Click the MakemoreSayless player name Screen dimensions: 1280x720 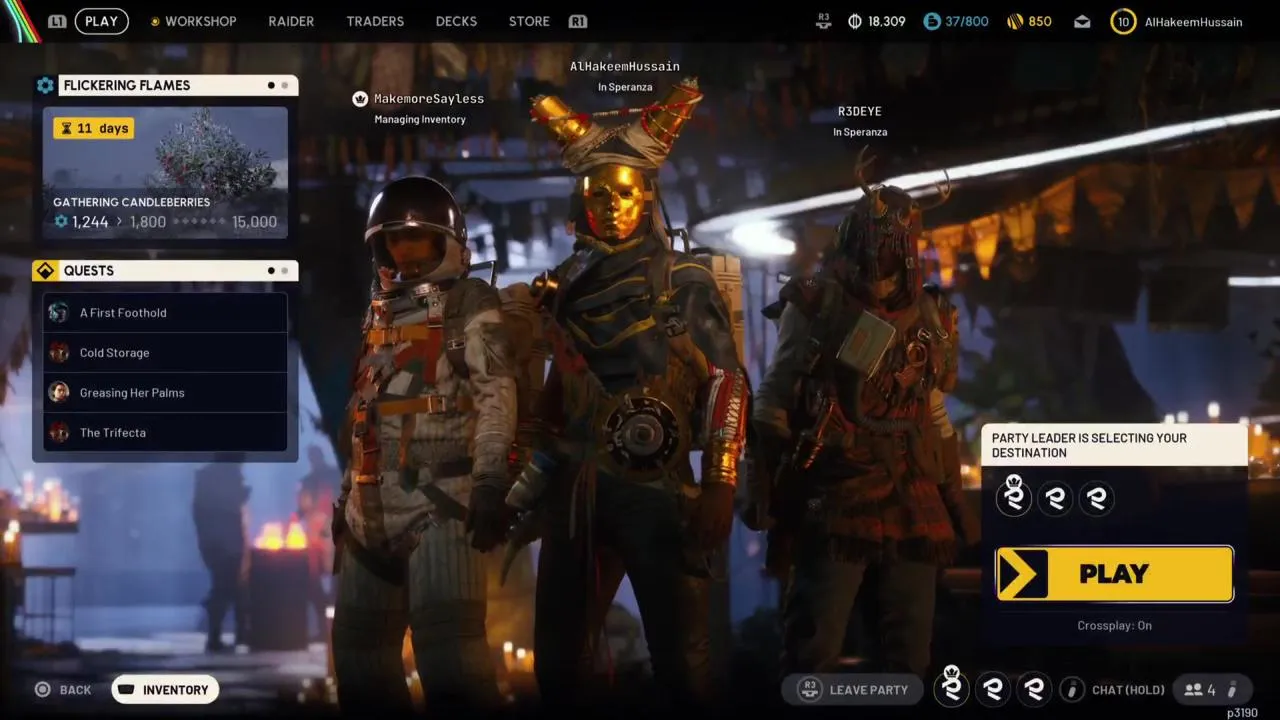click(x=428, y=98)
